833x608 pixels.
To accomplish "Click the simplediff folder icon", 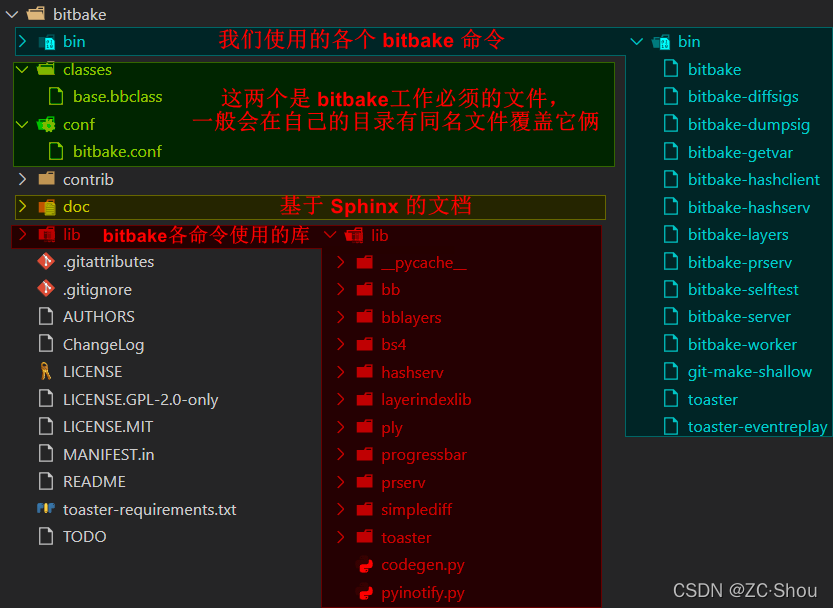I will (365, 509).
